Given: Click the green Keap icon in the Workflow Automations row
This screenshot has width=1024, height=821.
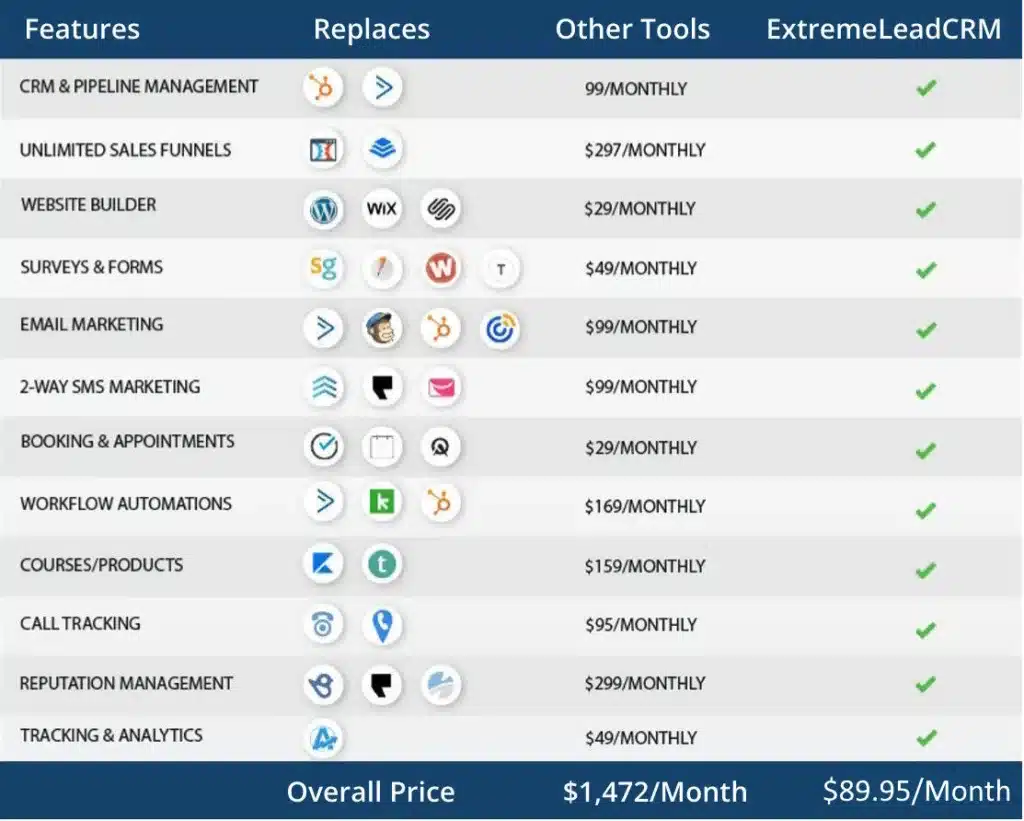Looking at the screenshot, I should (x=382, y=502).
